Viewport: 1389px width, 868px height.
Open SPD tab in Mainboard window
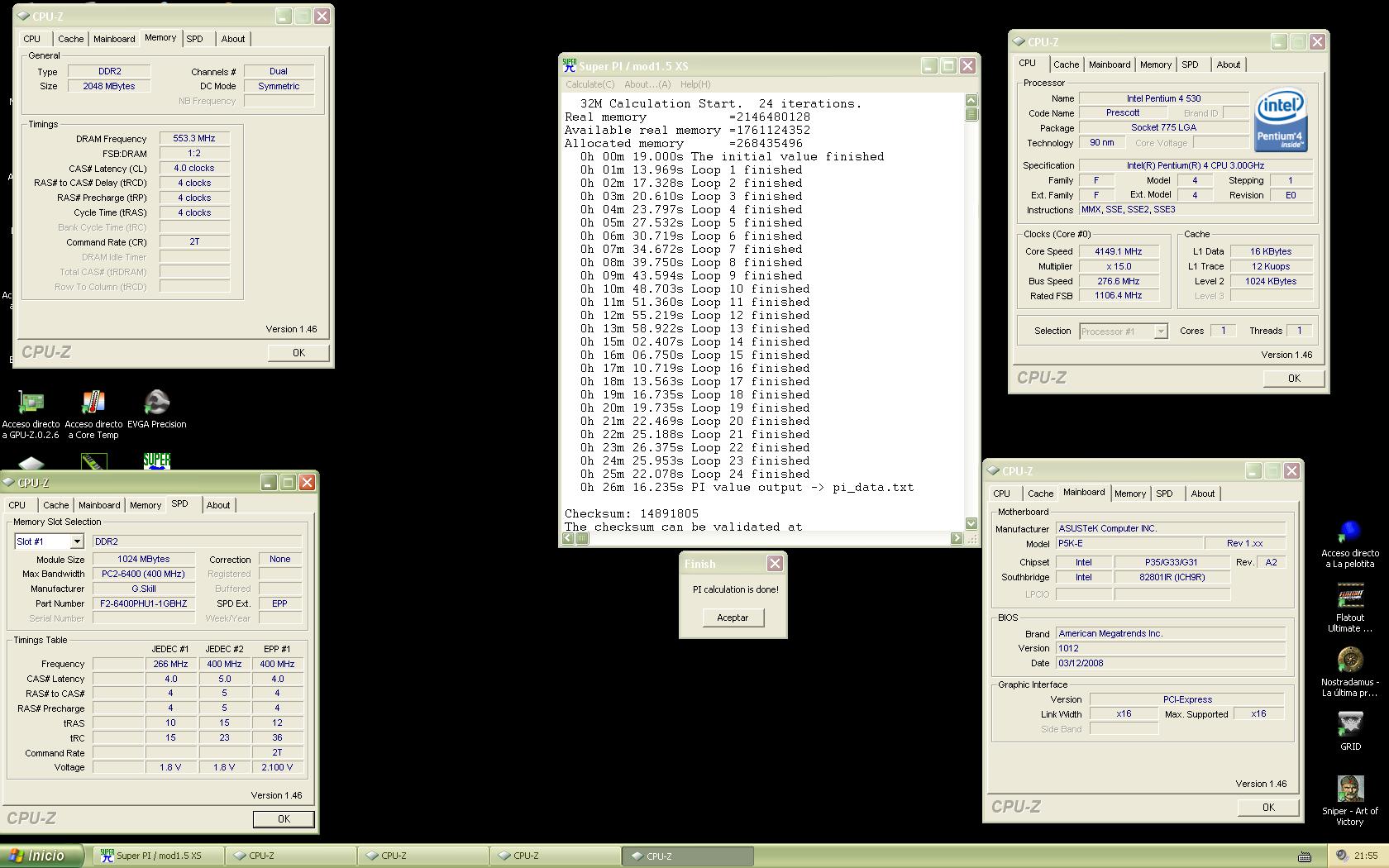(x=1164, y=494)
